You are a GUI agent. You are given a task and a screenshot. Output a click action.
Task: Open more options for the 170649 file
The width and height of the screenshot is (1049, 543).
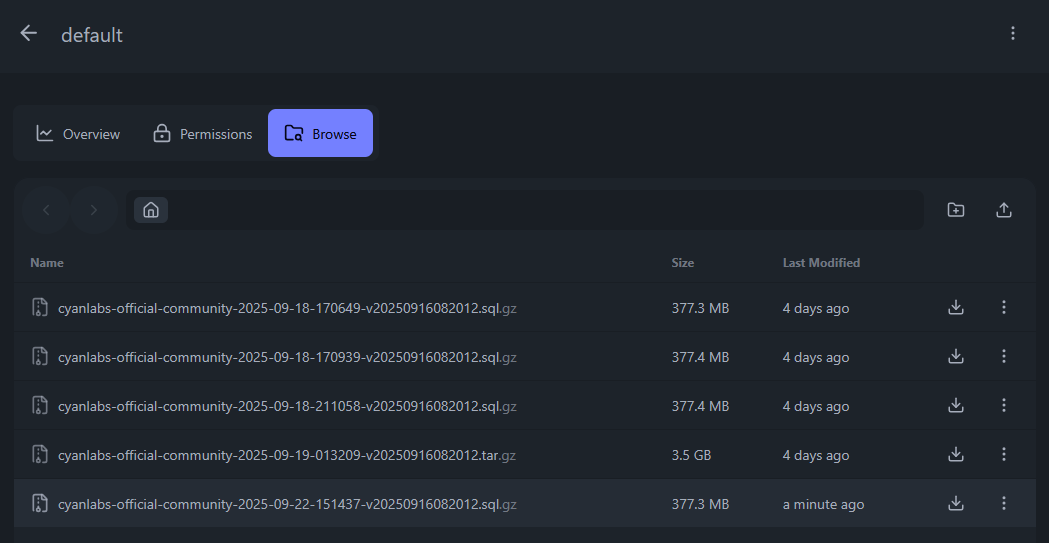pyautogui.click(x=1004, y=307)
